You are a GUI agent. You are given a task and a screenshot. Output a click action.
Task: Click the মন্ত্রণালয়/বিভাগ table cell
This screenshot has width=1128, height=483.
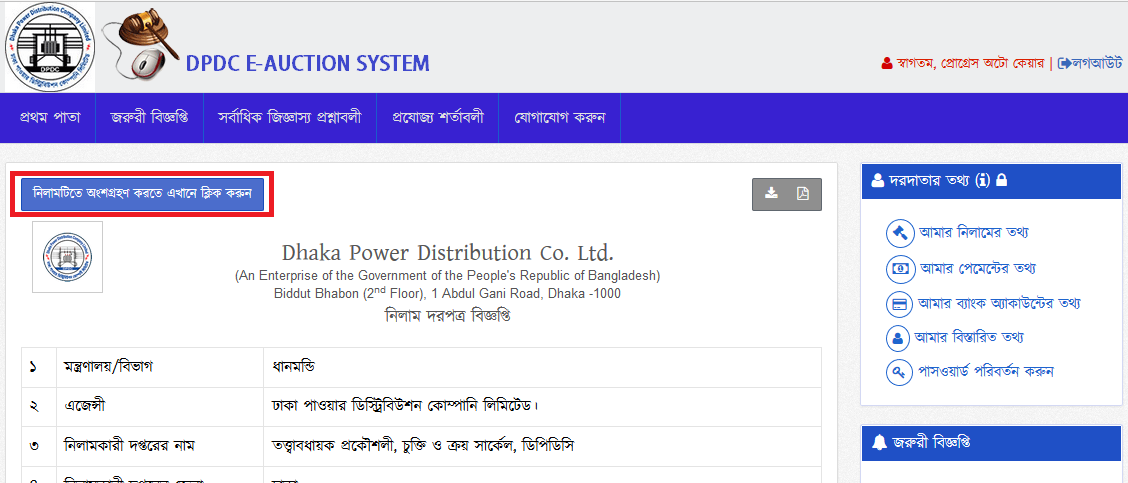coord(160,367)
